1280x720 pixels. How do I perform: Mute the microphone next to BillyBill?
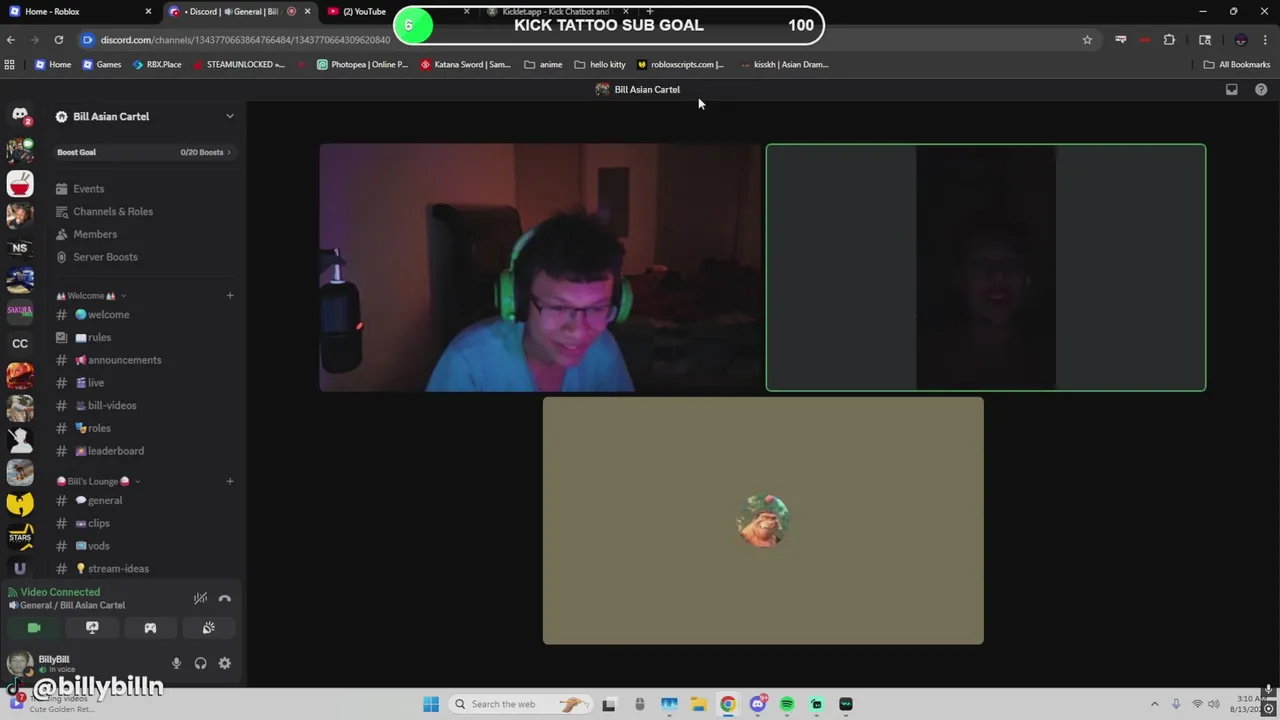coord(176,663)
